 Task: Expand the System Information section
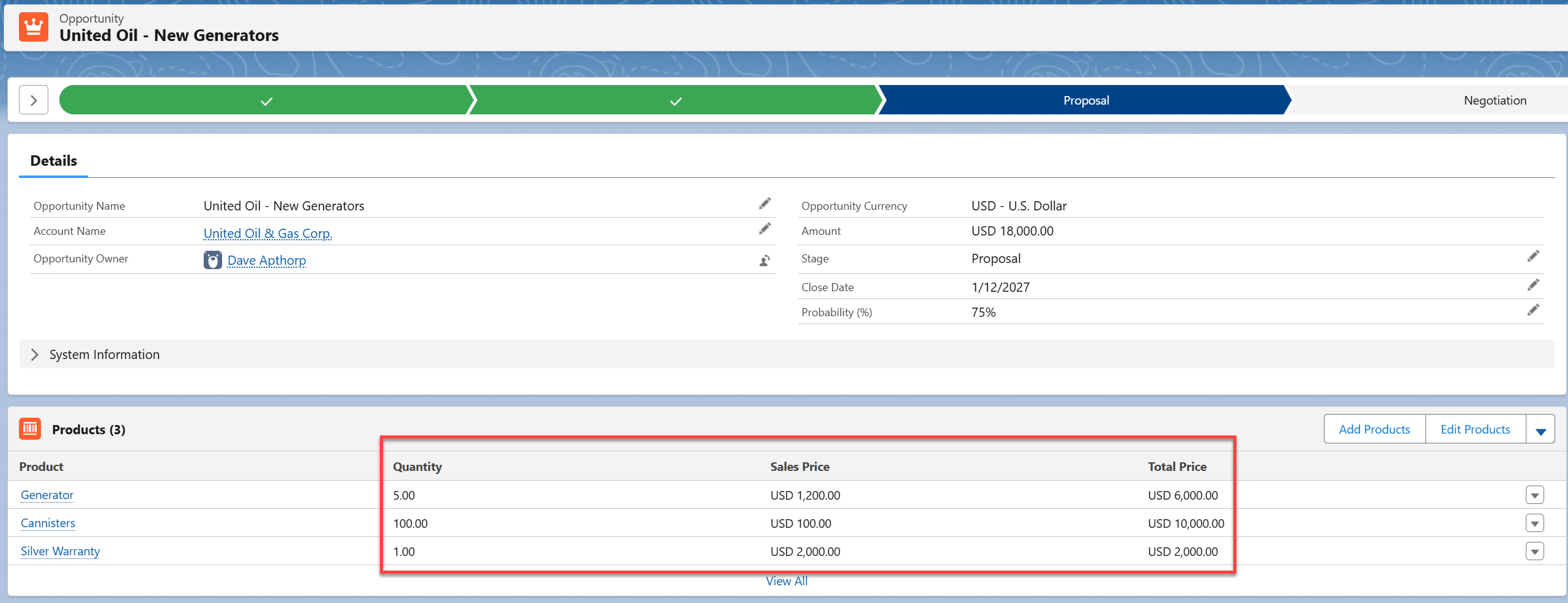point(35,355)
